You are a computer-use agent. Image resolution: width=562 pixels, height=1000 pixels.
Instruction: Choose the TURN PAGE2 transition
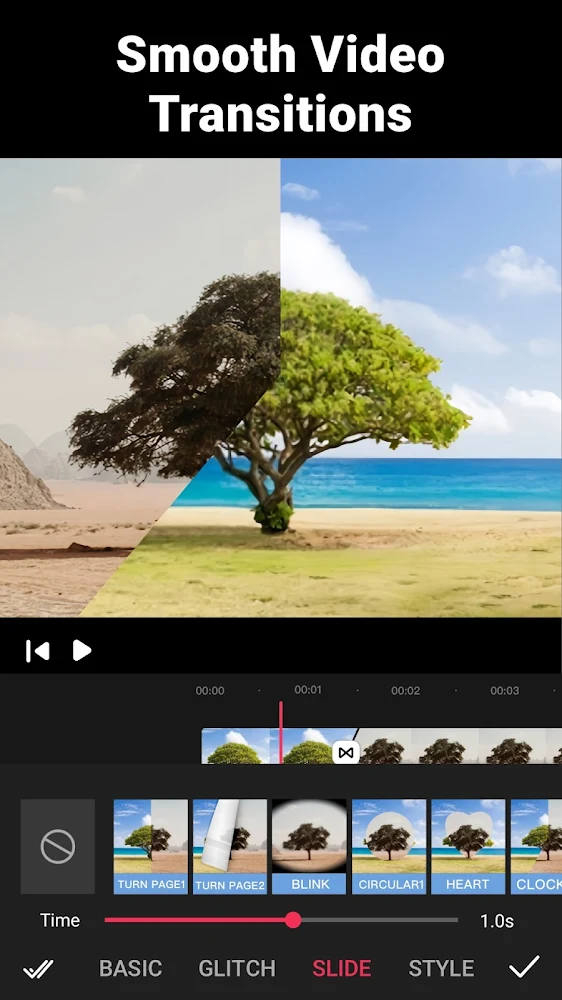tap(230, 846)
